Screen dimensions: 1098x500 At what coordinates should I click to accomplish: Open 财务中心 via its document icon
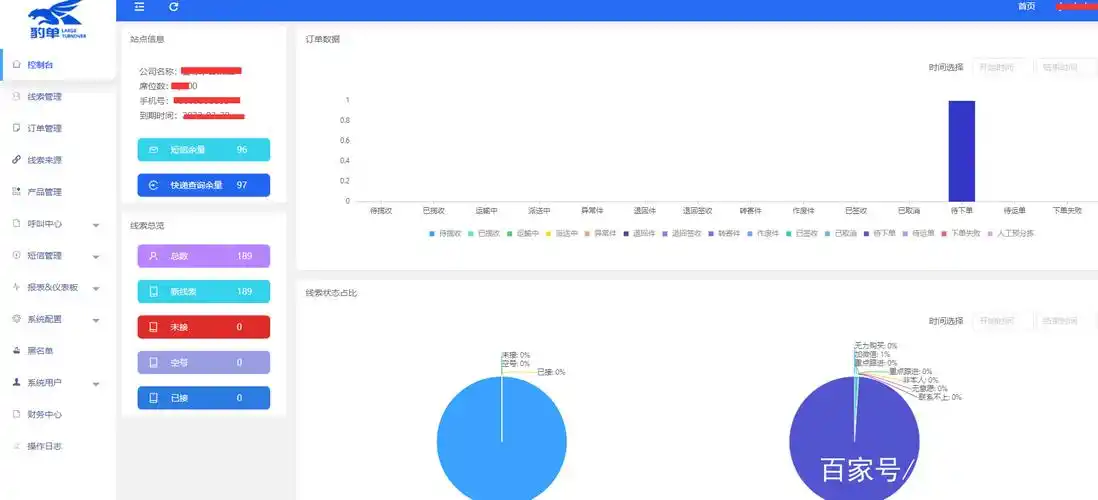click(x=17, y=414)
